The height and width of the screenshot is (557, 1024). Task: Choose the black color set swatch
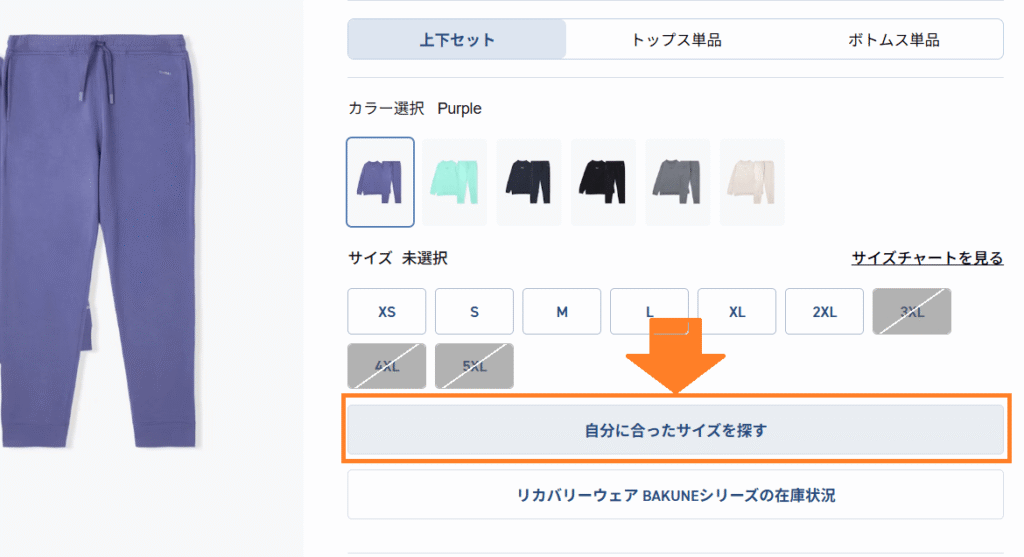pos(603,182)
